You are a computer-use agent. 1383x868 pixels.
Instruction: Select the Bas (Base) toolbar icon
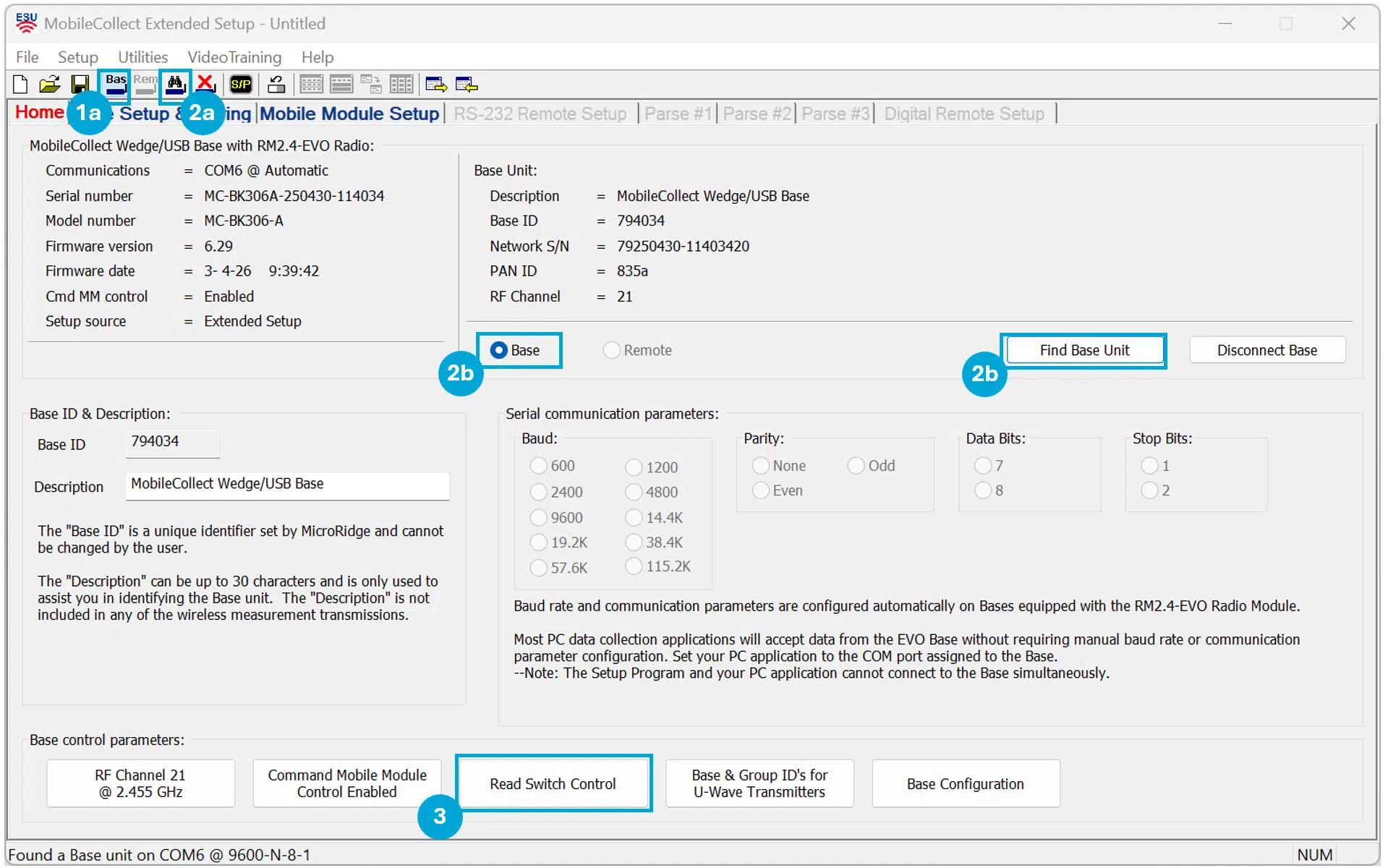[116, 85]
